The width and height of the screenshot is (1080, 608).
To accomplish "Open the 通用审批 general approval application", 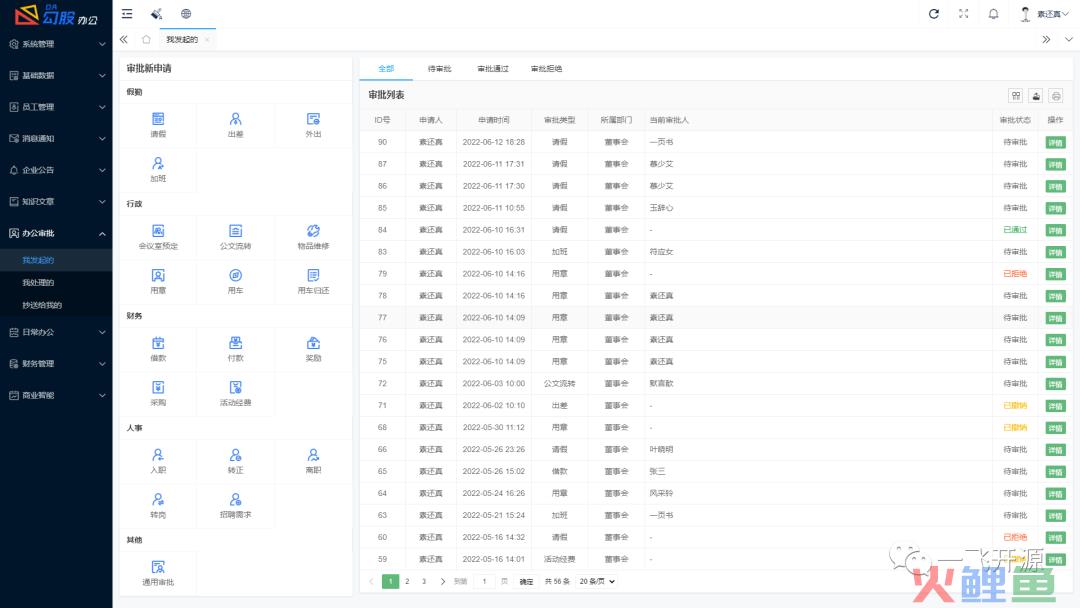I will [158, 573].
